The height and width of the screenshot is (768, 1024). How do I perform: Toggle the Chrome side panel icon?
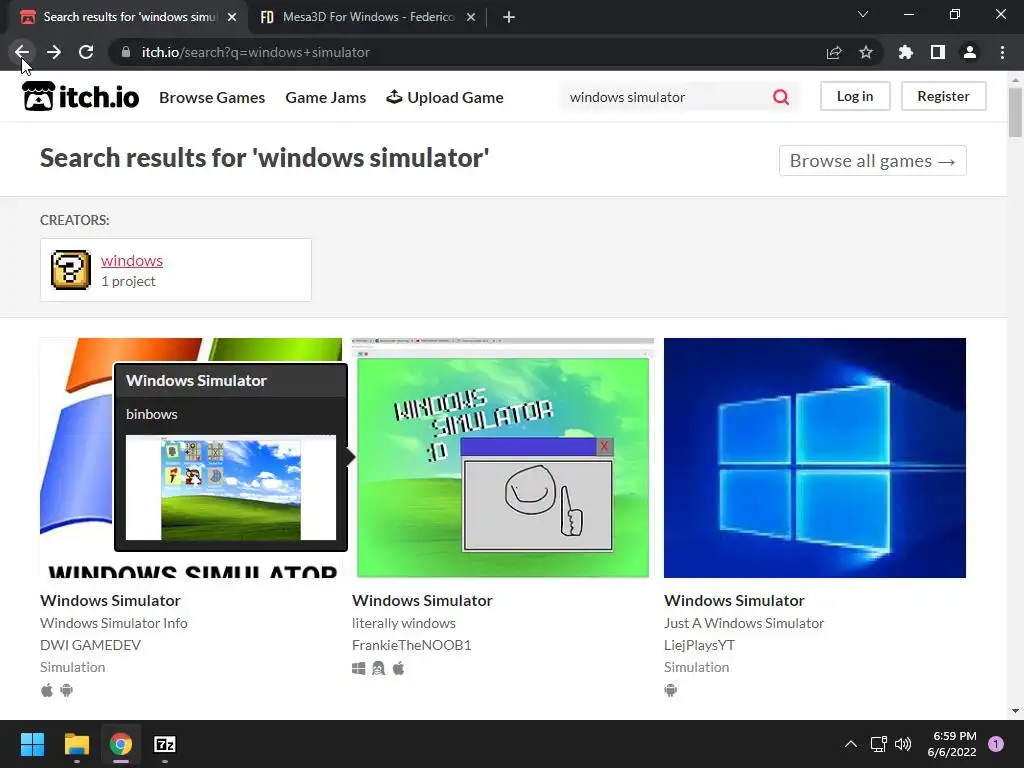coord(938,52)
